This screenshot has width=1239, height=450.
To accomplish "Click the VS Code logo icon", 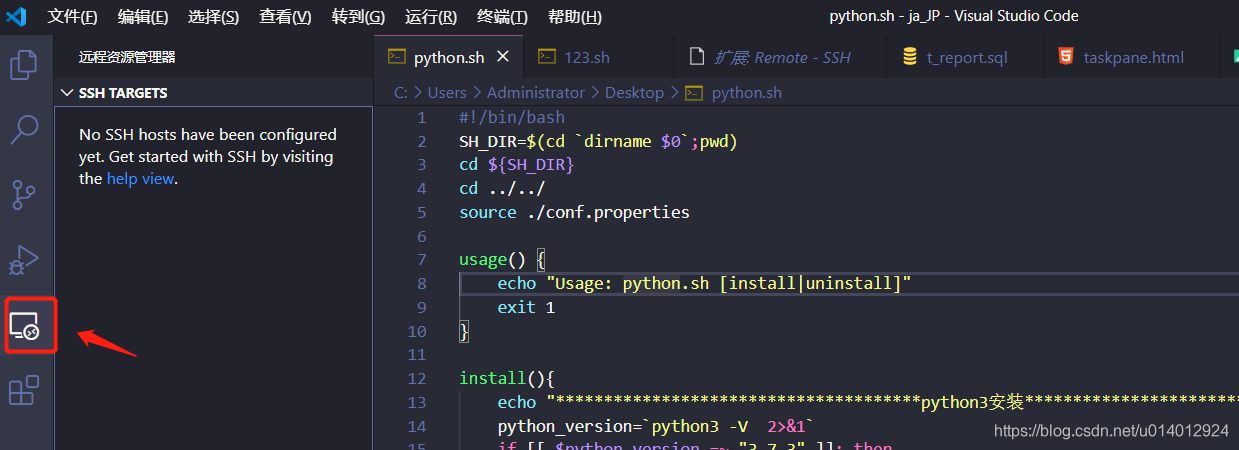I will pos(17,16).
